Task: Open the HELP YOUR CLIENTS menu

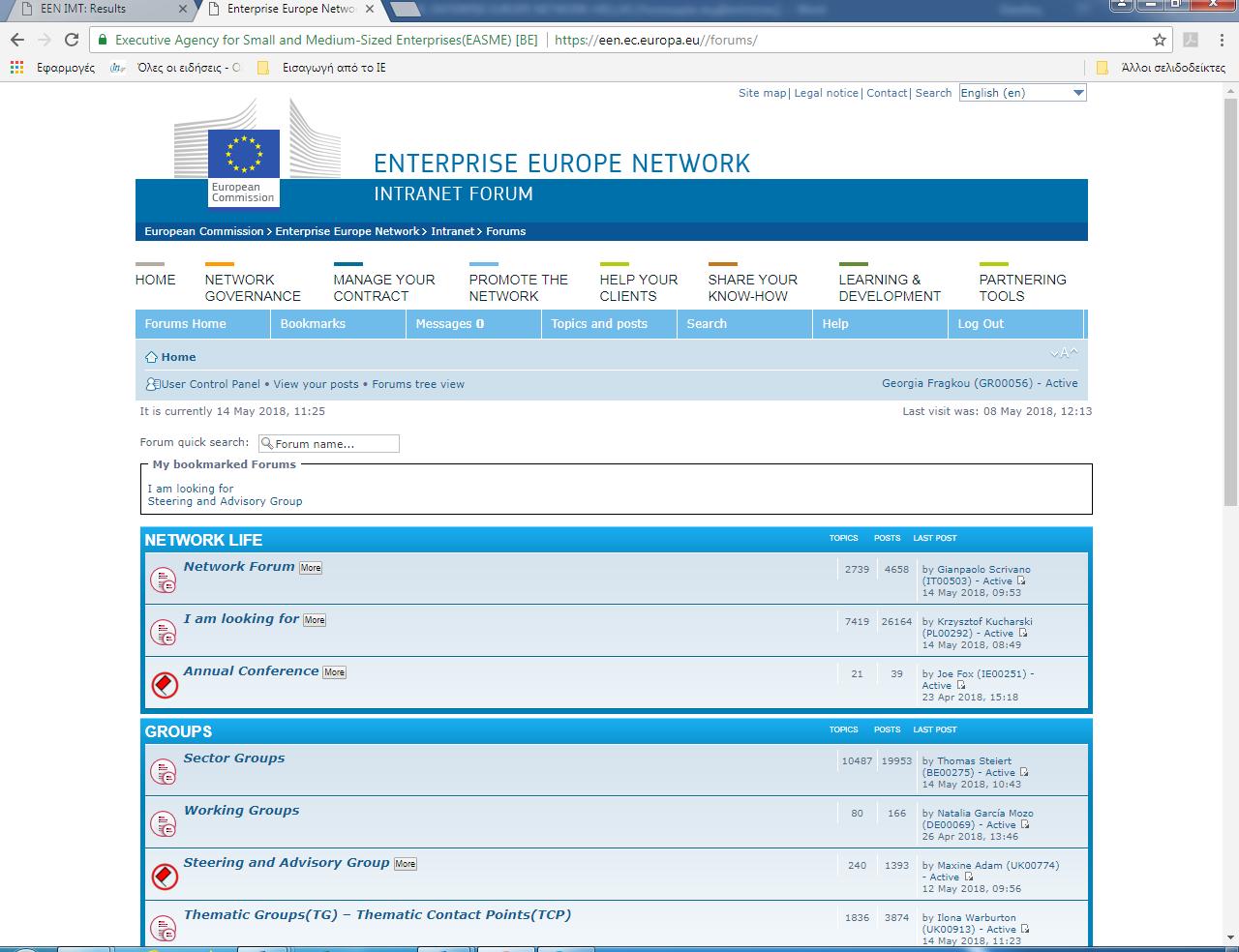Action: (x=639, y=287)
